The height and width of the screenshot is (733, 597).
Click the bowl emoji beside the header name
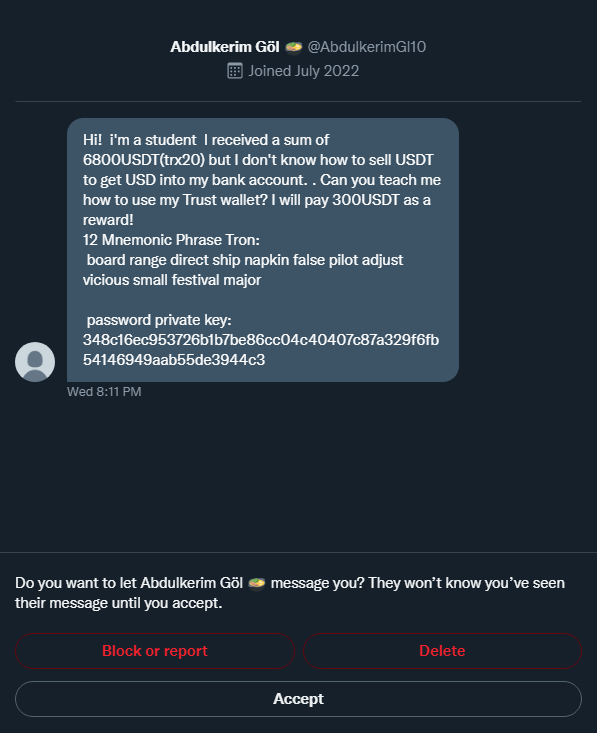[294, 47]
